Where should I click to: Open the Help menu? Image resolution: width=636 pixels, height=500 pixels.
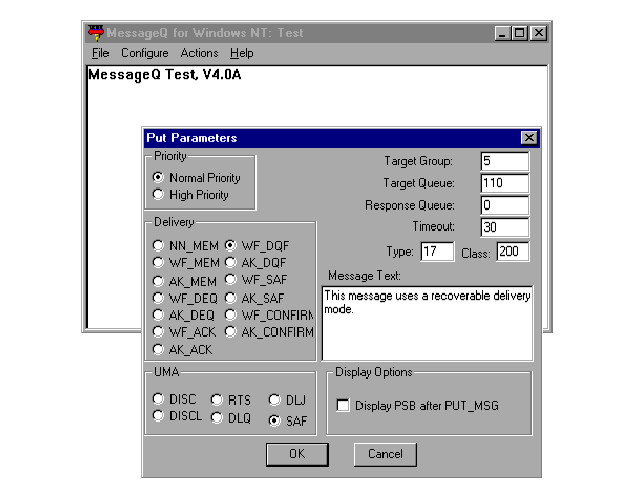241,53
